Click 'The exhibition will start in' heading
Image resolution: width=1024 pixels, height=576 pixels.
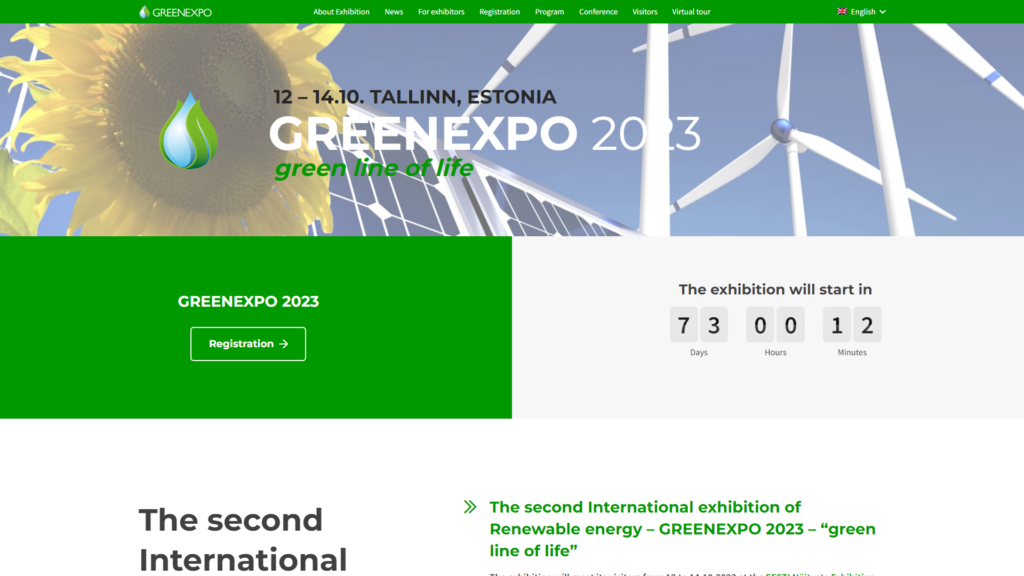click(775, 289)
